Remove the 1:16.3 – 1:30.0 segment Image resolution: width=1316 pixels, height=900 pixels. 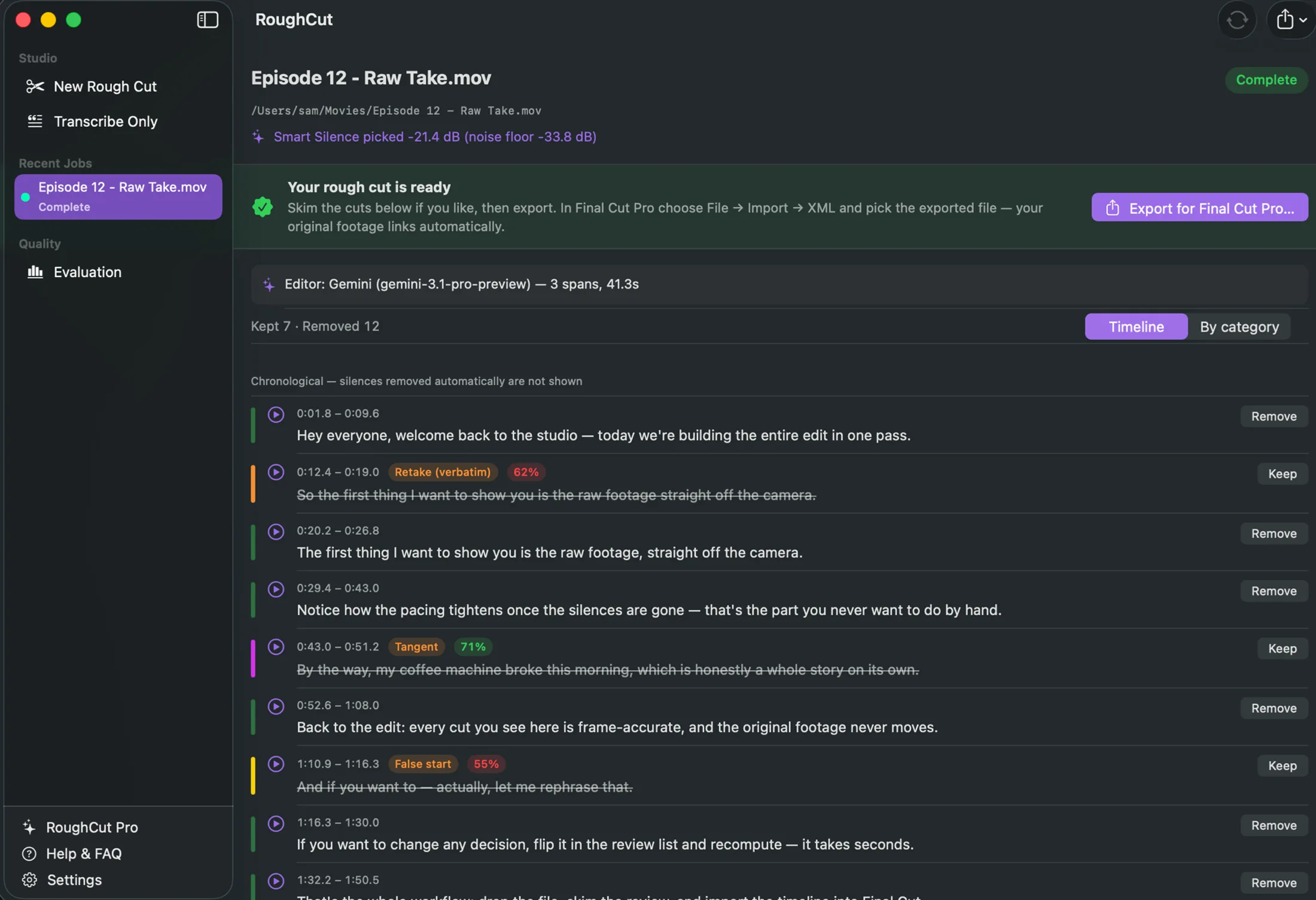[x=1274, y=826]
